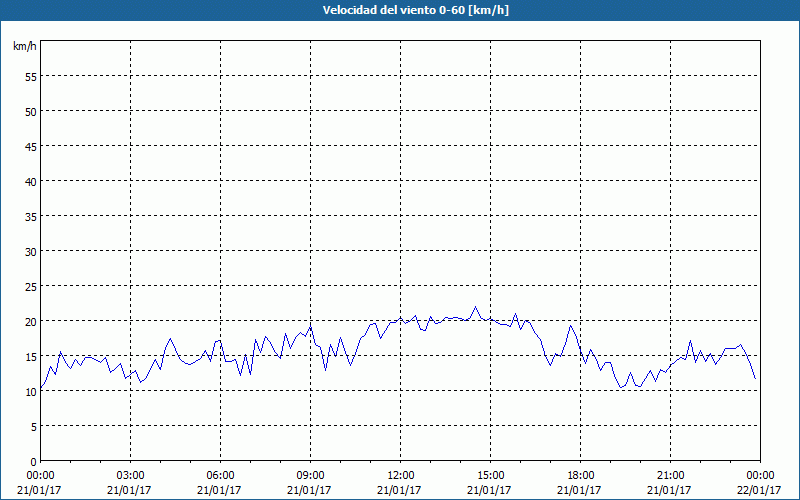Select the 30 y-axis label

[x=31, y=252]
